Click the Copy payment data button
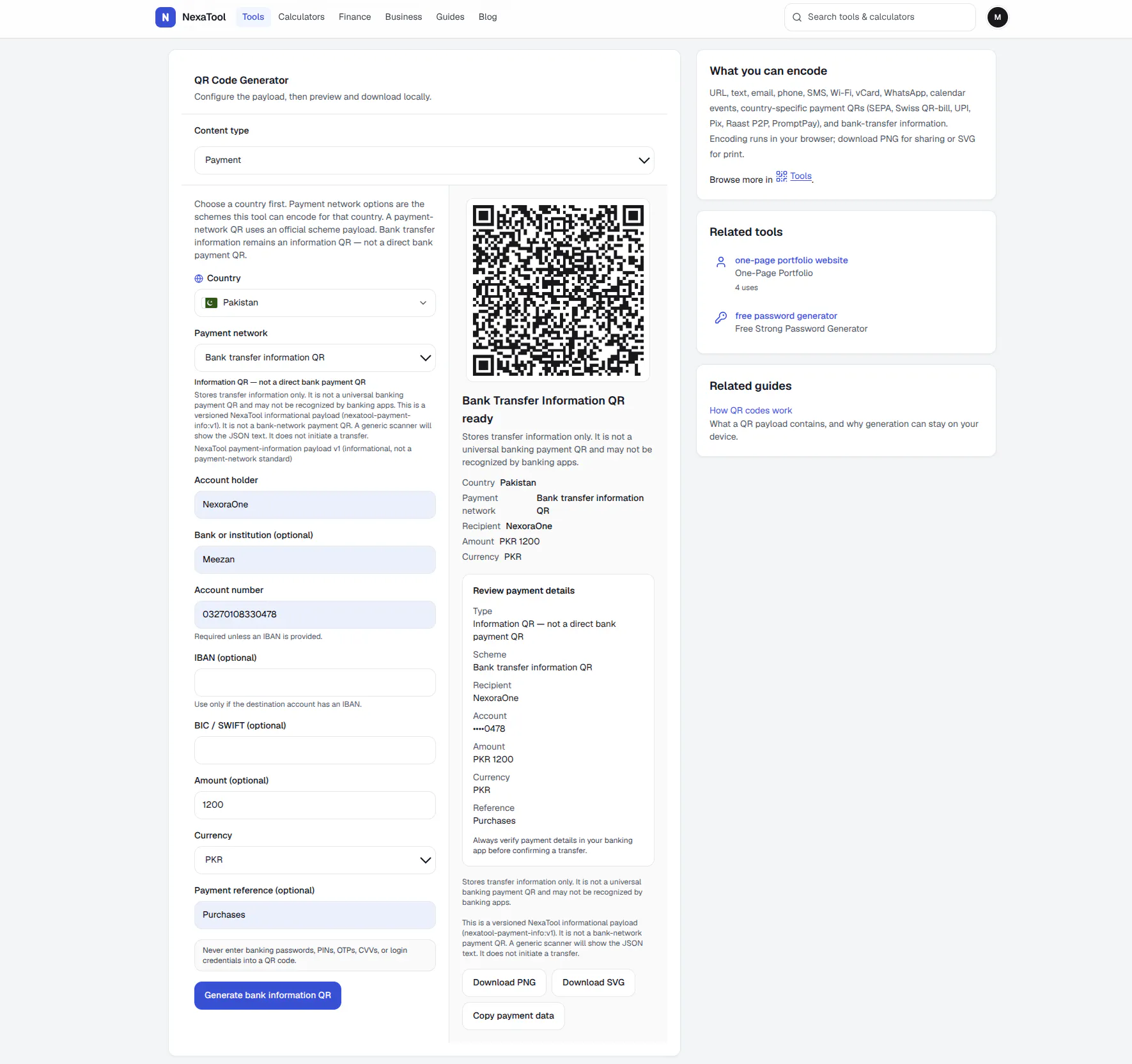The image size is (1132, 1064). (x=513, y=1016)
